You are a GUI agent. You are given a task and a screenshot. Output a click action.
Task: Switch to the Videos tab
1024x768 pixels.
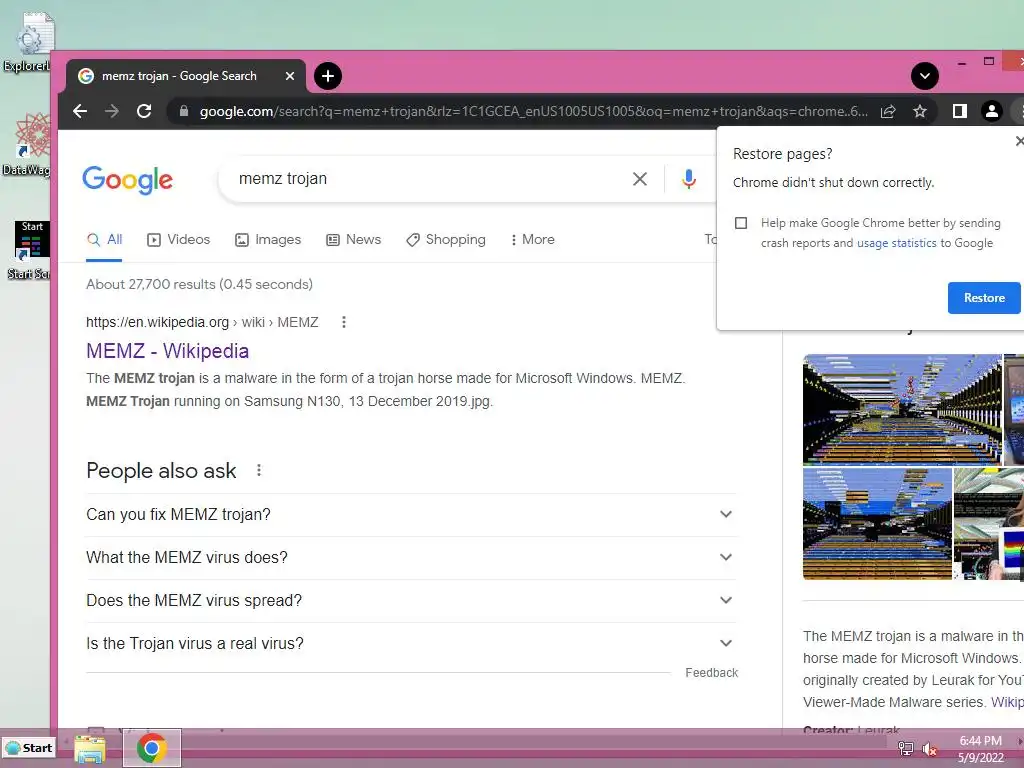point(179,240)
